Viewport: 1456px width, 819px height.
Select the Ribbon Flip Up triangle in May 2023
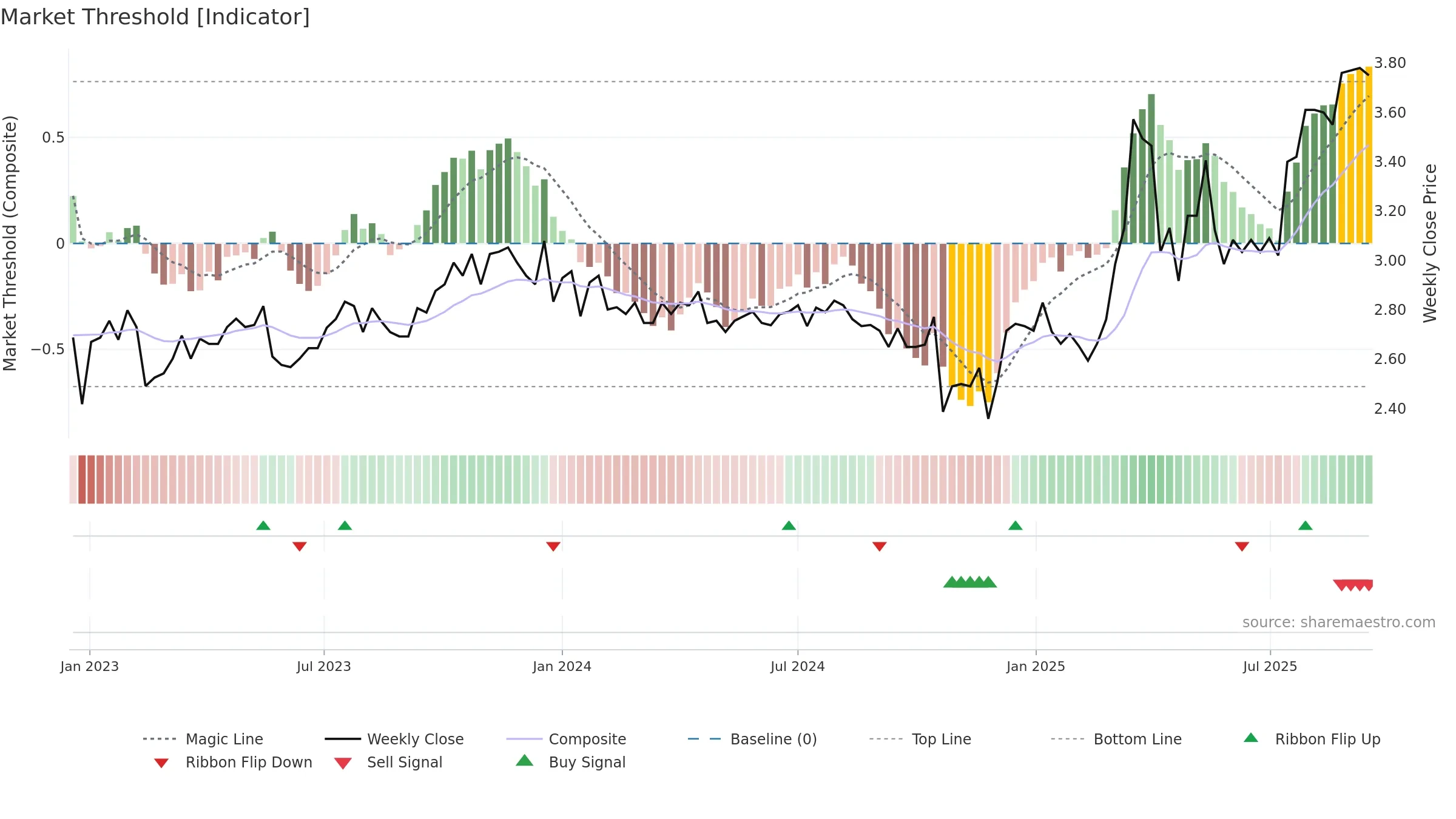[263, 525]
